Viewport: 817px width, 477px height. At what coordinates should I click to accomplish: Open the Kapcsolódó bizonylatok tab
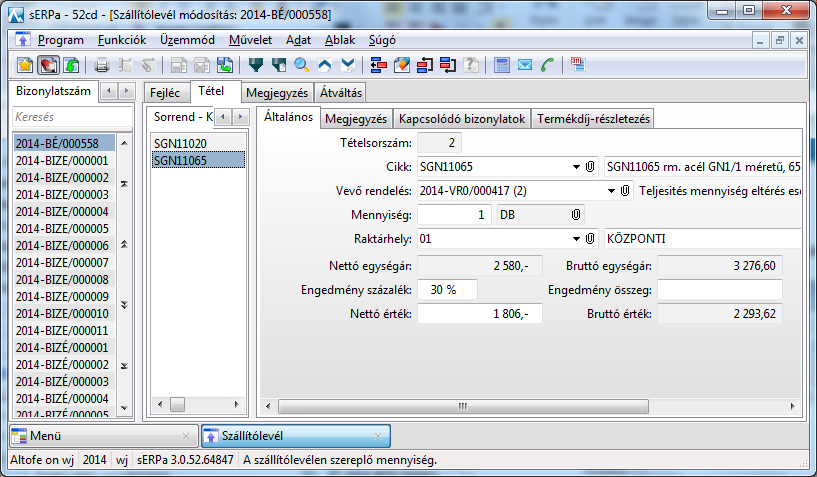pos(462,119)
